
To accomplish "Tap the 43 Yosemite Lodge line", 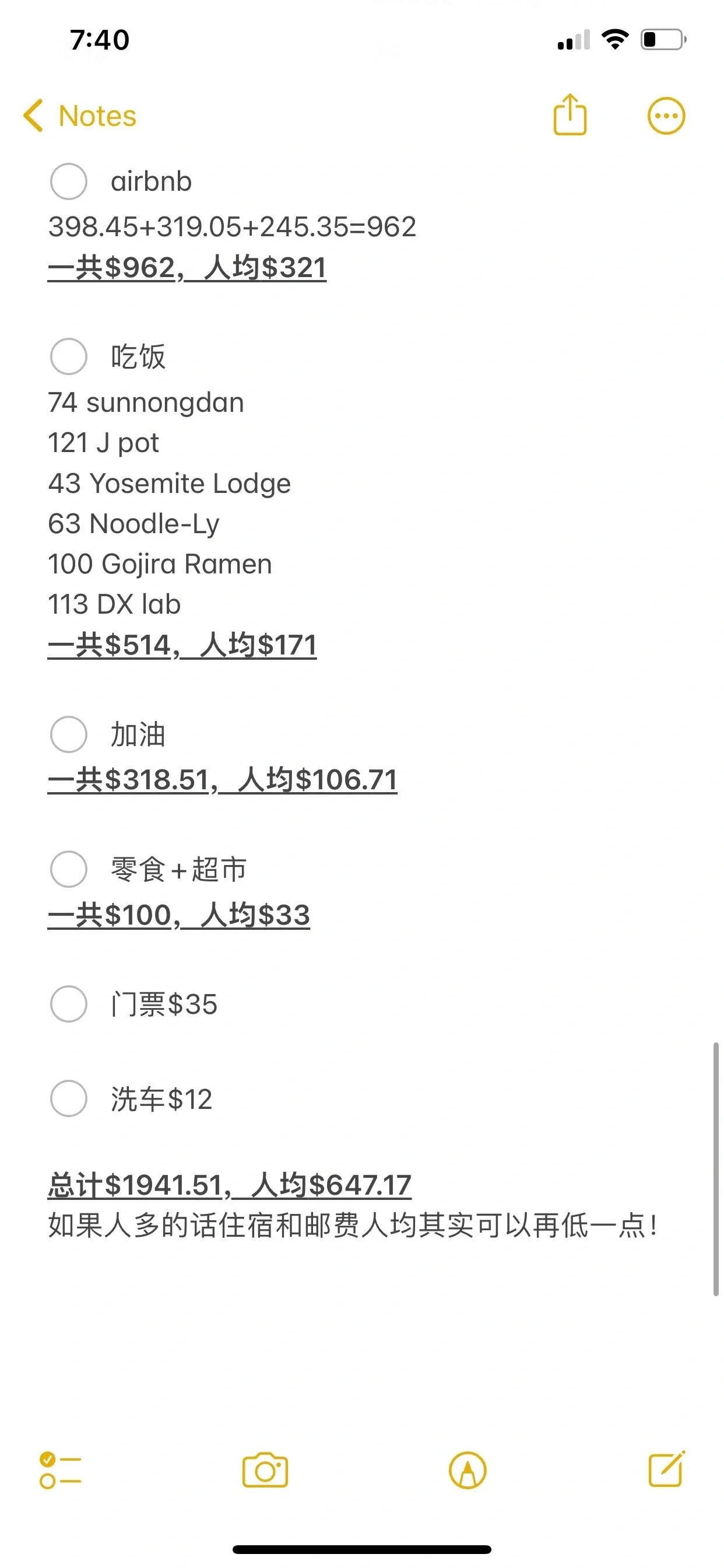I will tap(169, 484).
